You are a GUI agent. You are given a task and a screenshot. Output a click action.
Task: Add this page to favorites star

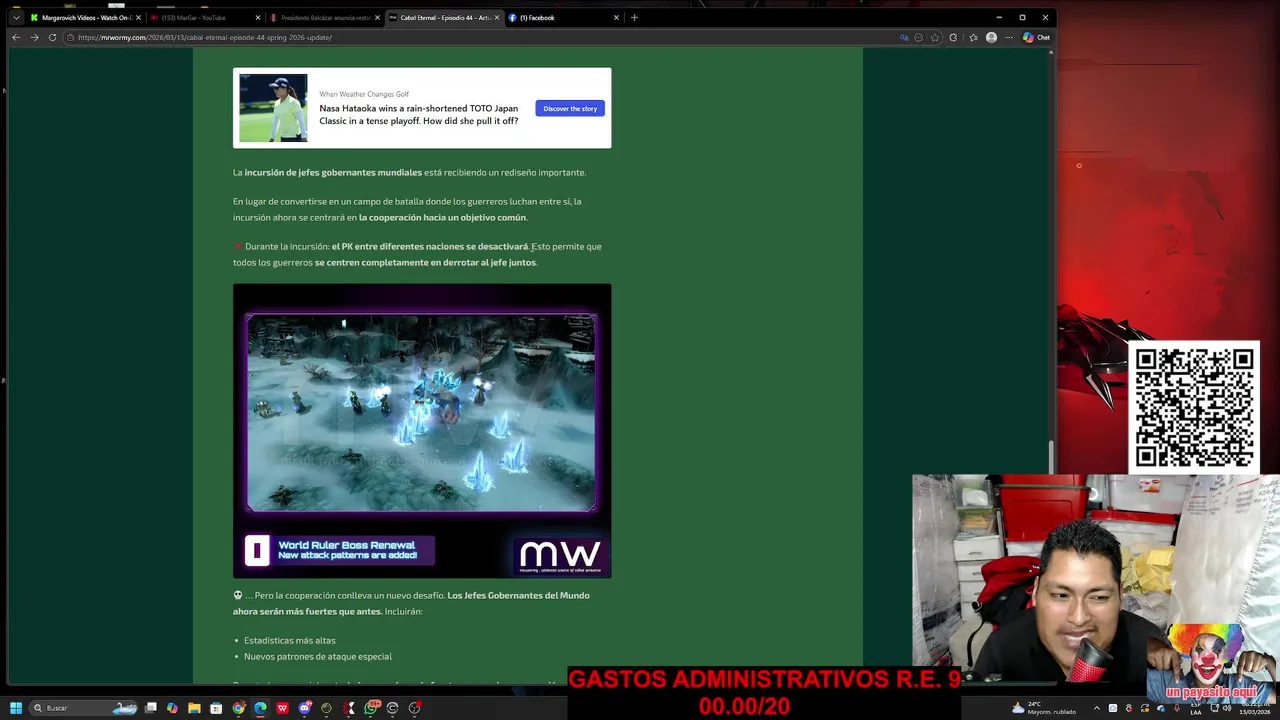(x=935, y=37)
